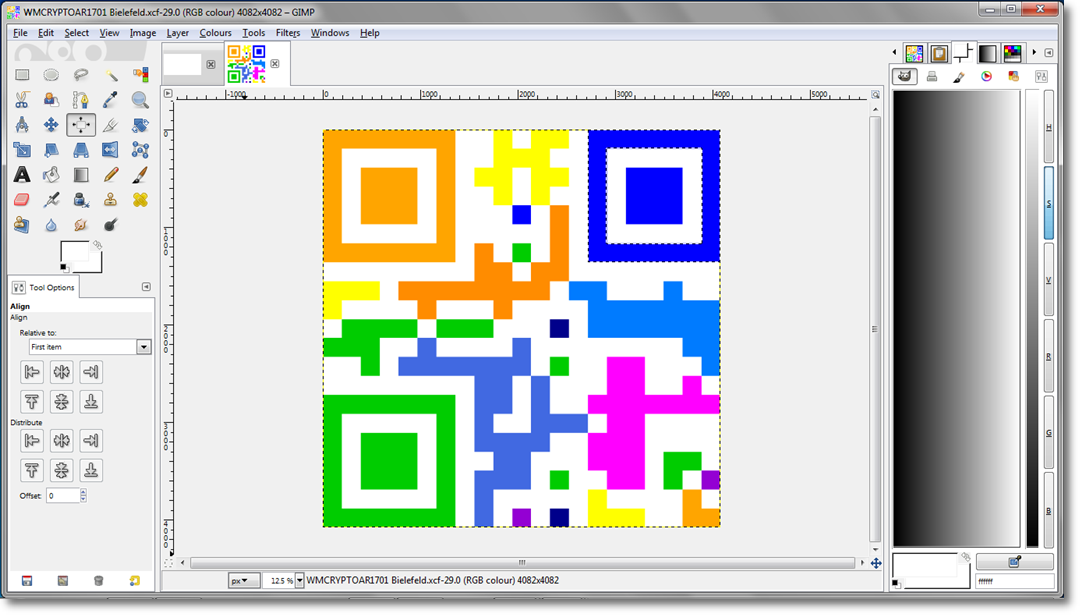Select the Rectangle Select tool
The width and height of the screenshot is (1080, 615).
(22, 74)
